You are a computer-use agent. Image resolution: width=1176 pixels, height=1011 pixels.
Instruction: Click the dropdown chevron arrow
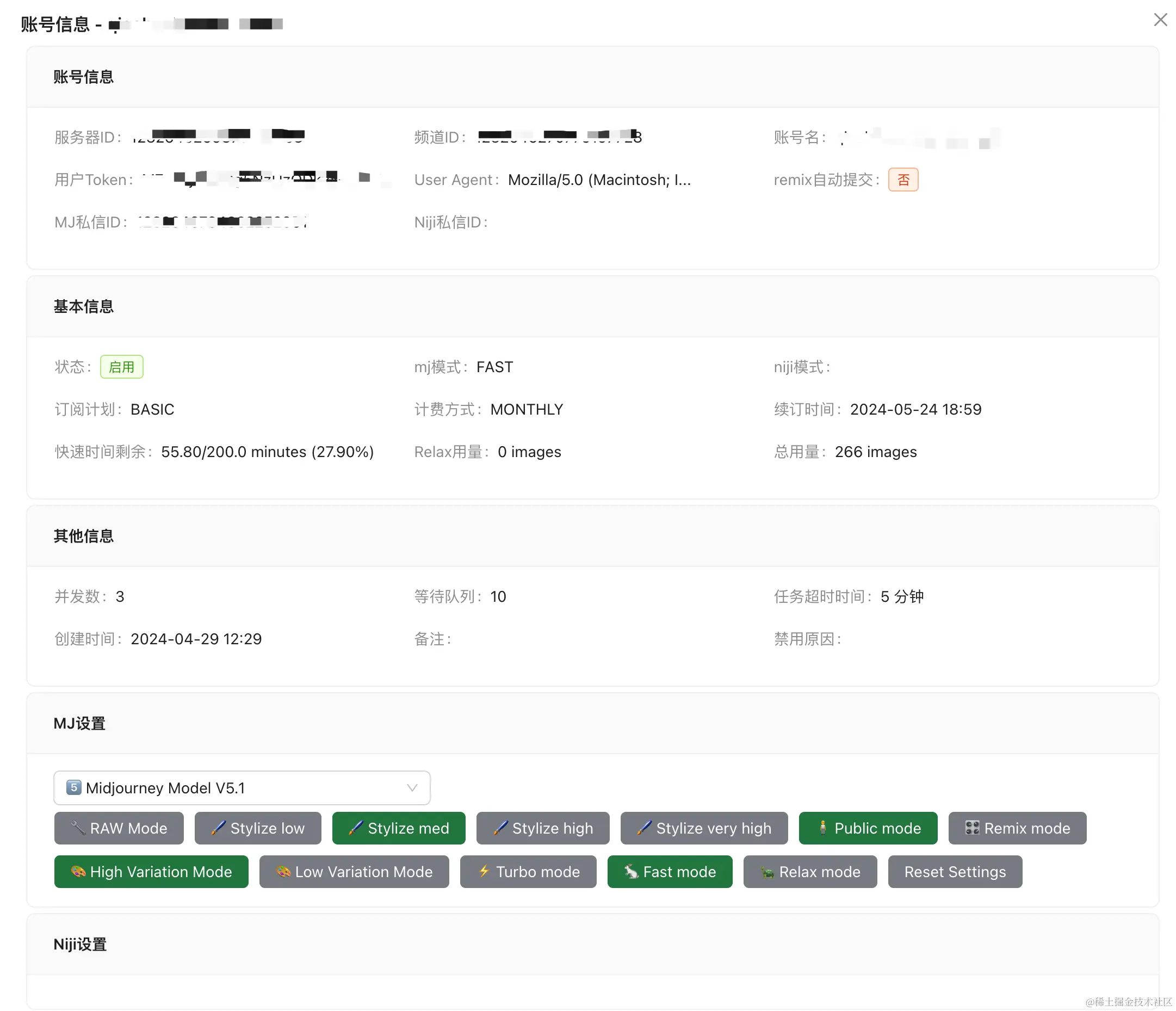coord(412,788)
